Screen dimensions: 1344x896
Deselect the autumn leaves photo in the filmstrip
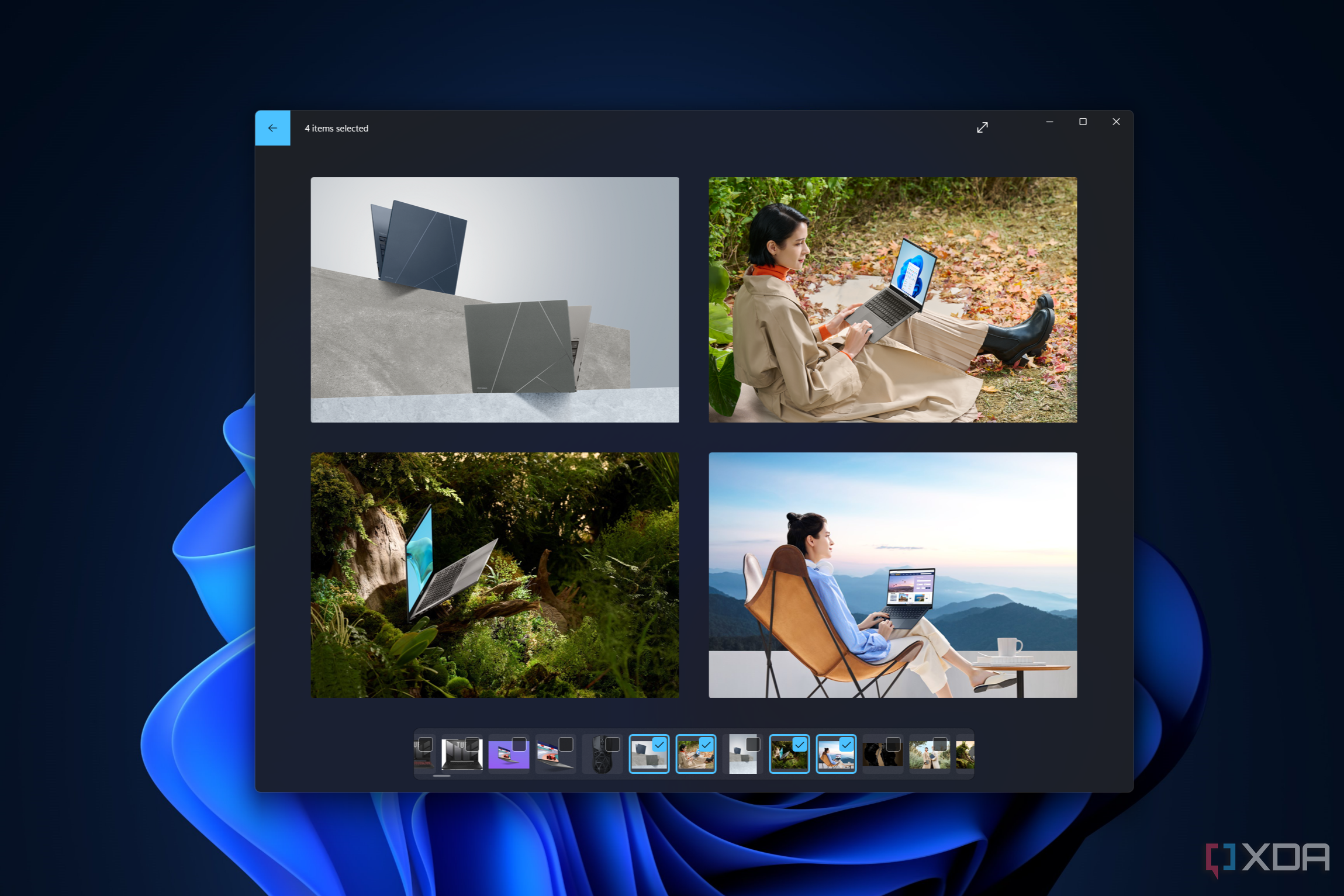point(706,744)
